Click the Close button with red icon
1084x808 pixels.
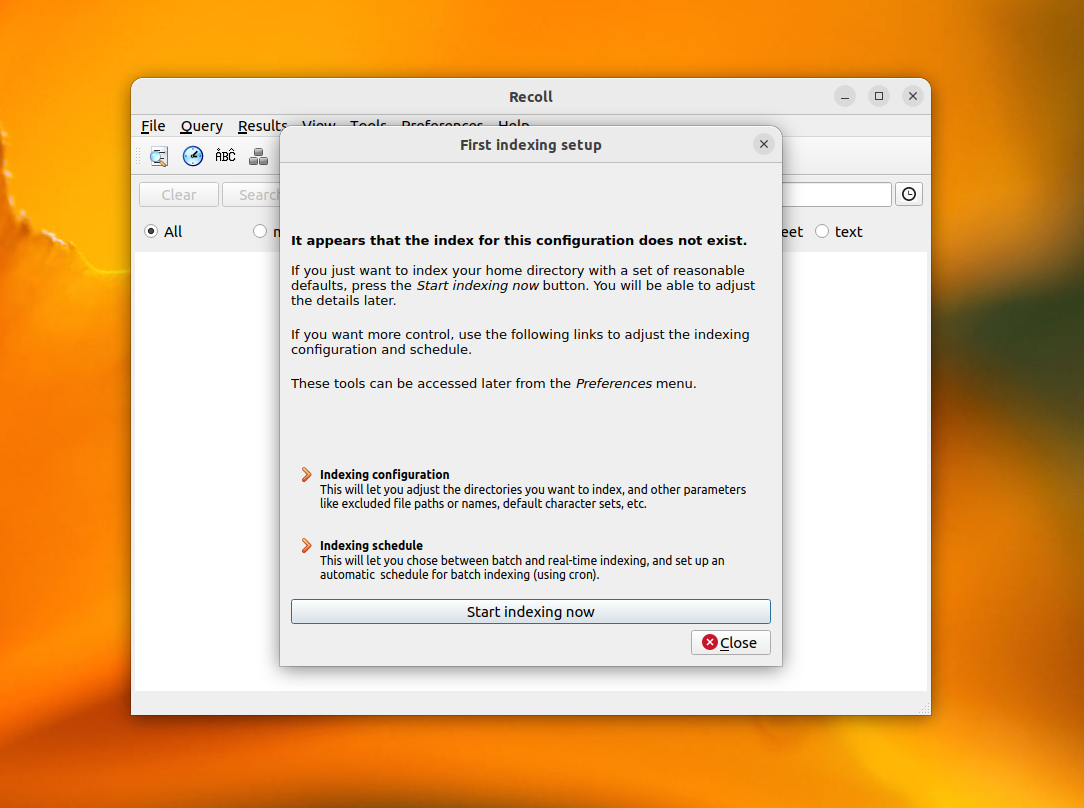[730, 642]
